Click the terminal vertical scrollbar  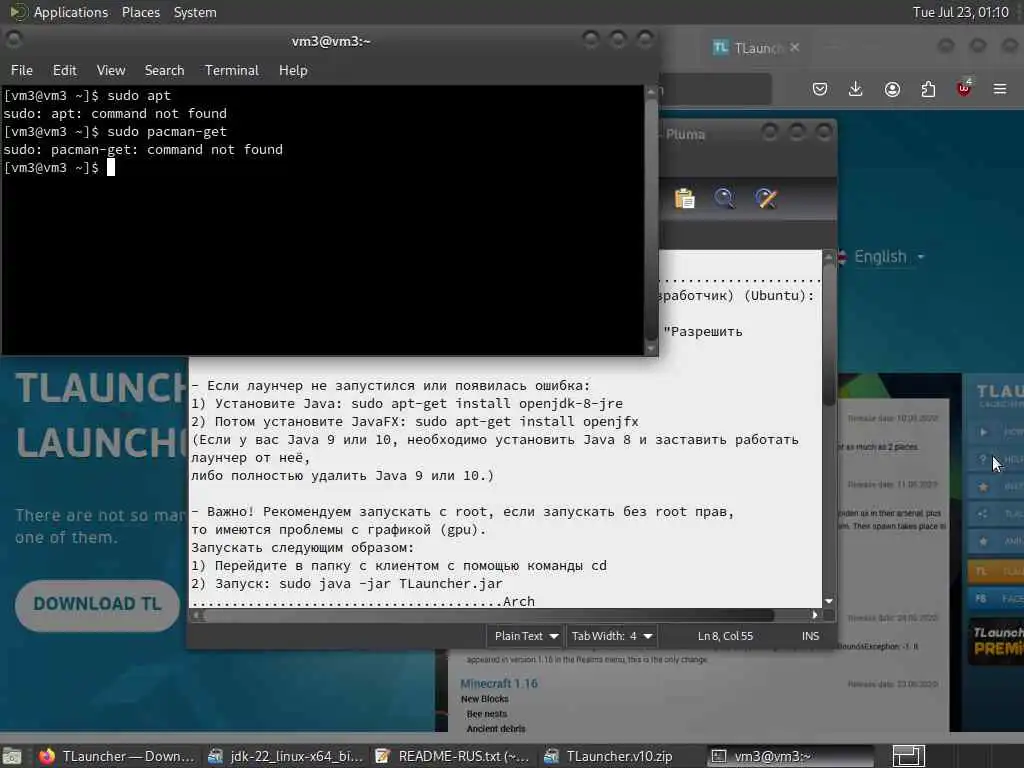(x=650, y=219)
